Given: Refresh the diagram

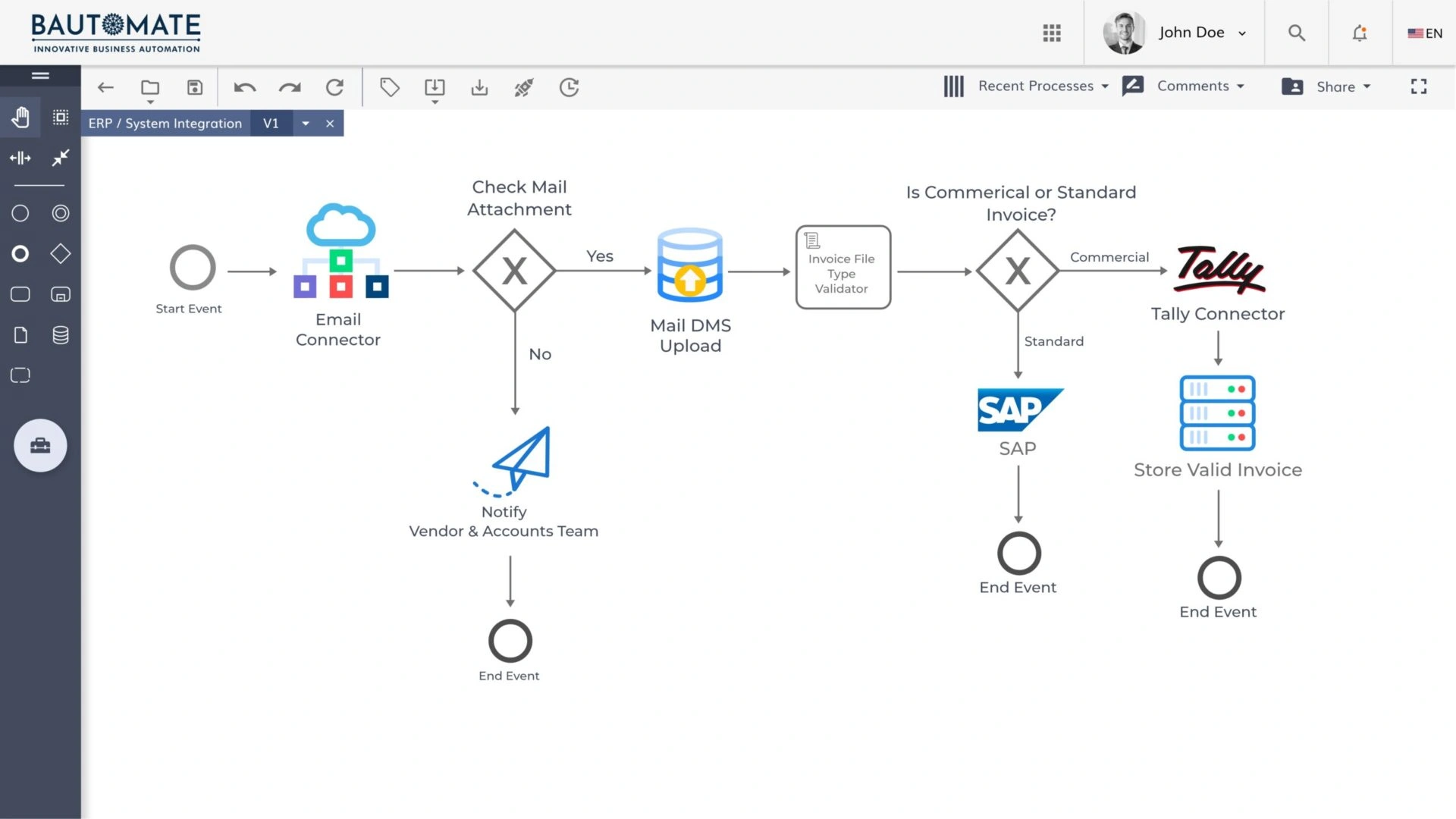Looking at the screenshot, I should point(334,87).
